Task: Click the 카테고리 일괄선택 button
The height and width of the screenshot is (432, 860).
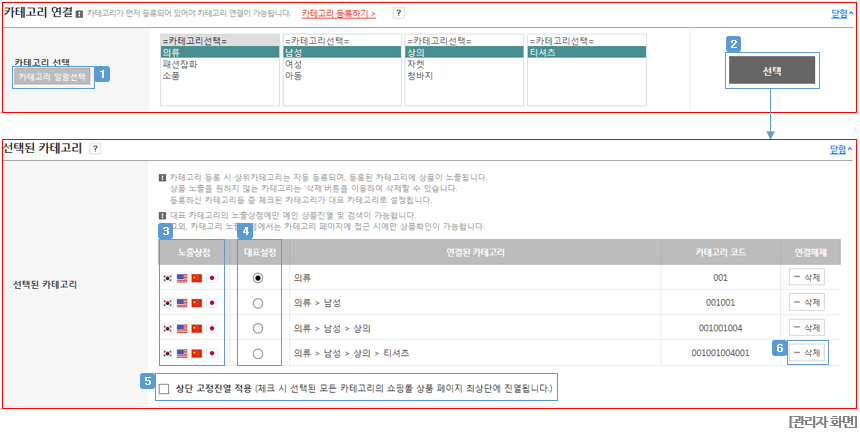Action: tap(53, 77)
